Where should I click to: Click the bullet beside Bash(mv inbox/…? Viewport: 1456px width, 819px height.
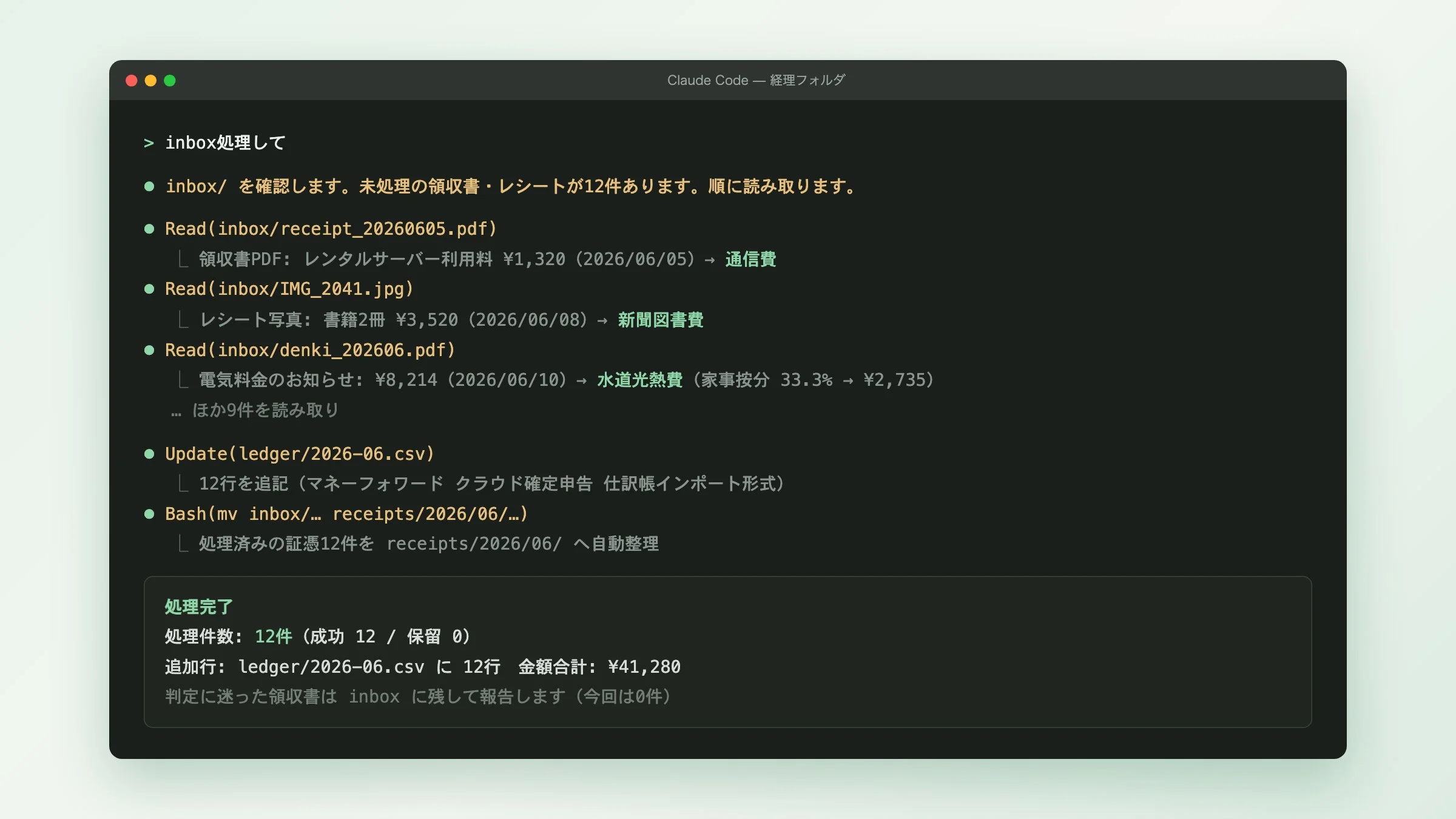[x=149, y=514]
